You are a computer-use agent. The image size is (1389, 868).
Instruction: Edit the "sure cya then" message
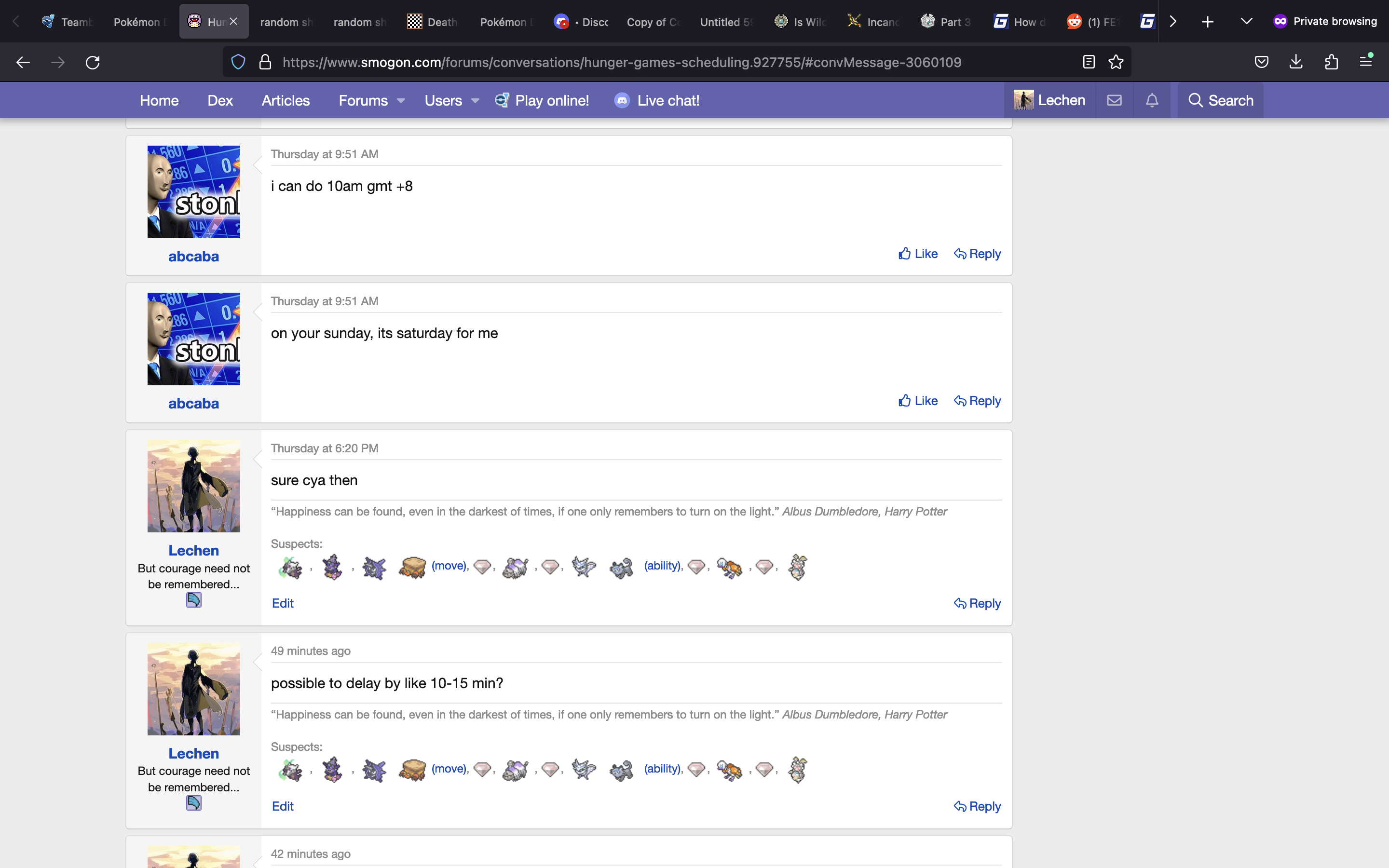[283, 603]
